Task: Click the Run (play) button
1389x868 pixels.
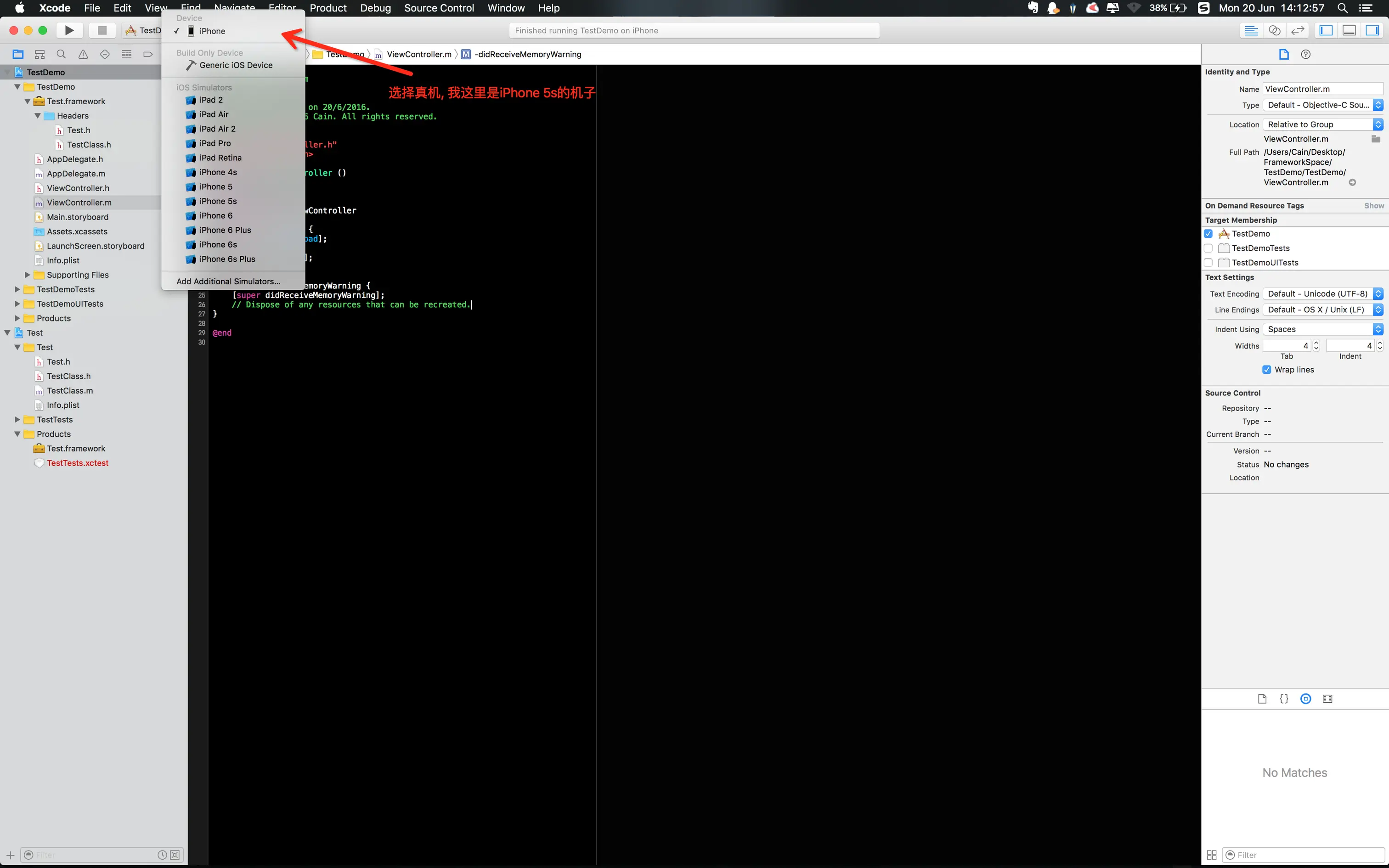Action: coord(69,30)
